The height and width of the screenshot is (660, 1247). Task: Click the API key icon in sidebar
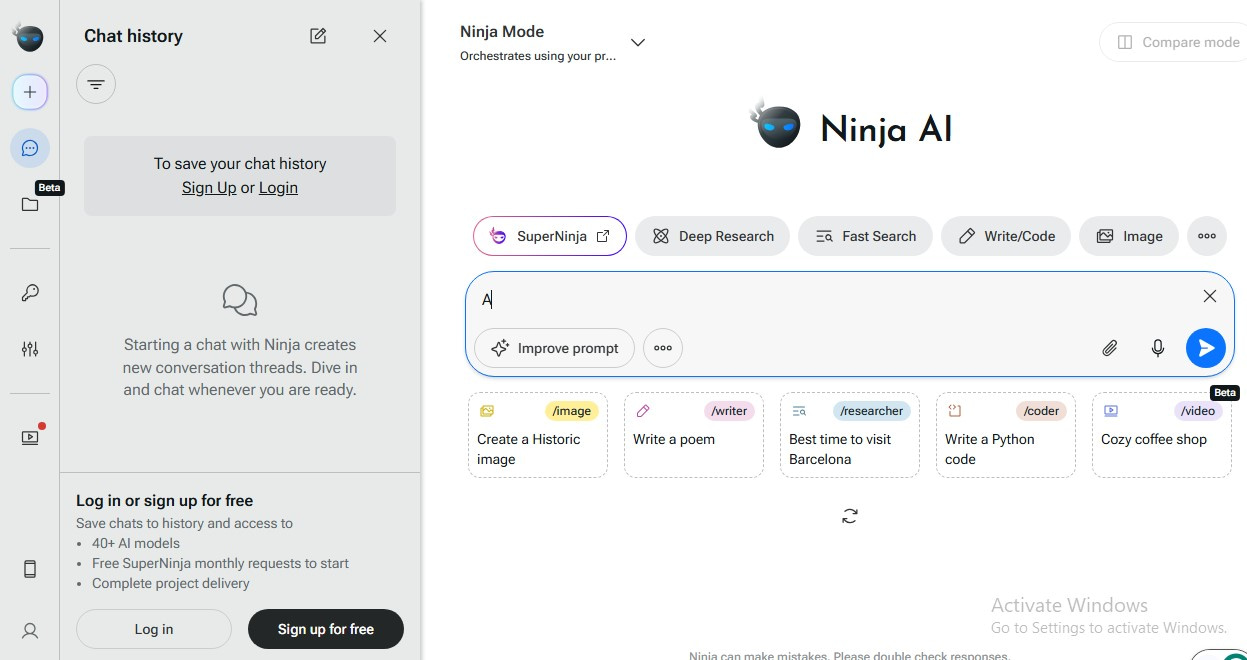(30, 292)
